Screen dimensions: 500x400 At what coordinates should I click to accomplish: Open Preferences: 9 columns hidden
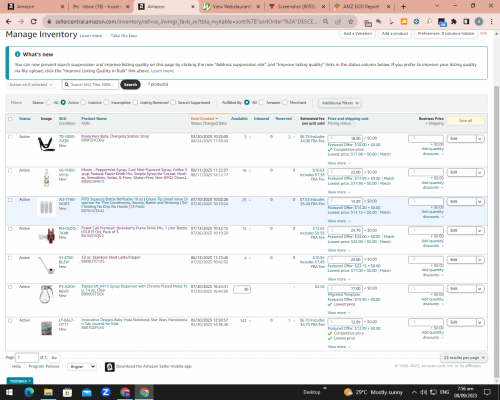(446, 34)
